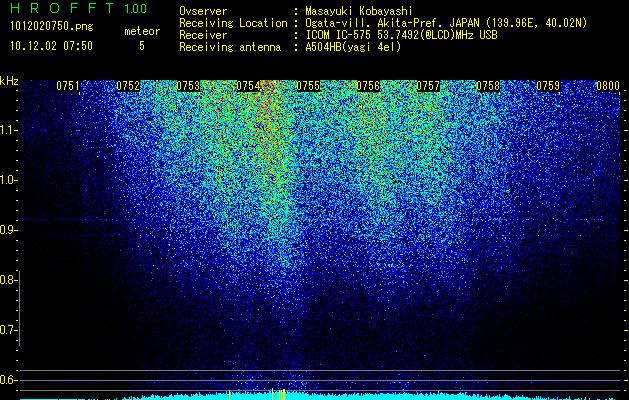The image size is (629, 400).
Task: Click the Ovserver field label
Action: [x=203, y=11]
